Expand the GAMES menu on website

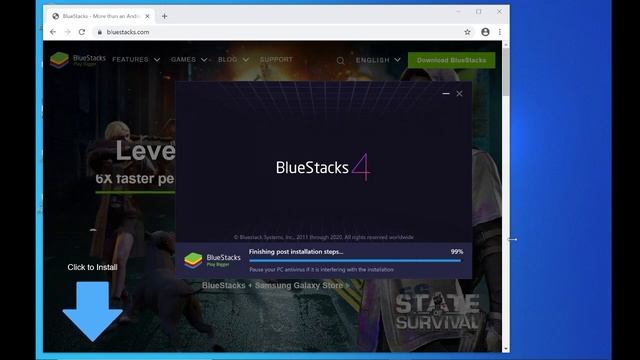pyautogui.click(x=189, y=60)
